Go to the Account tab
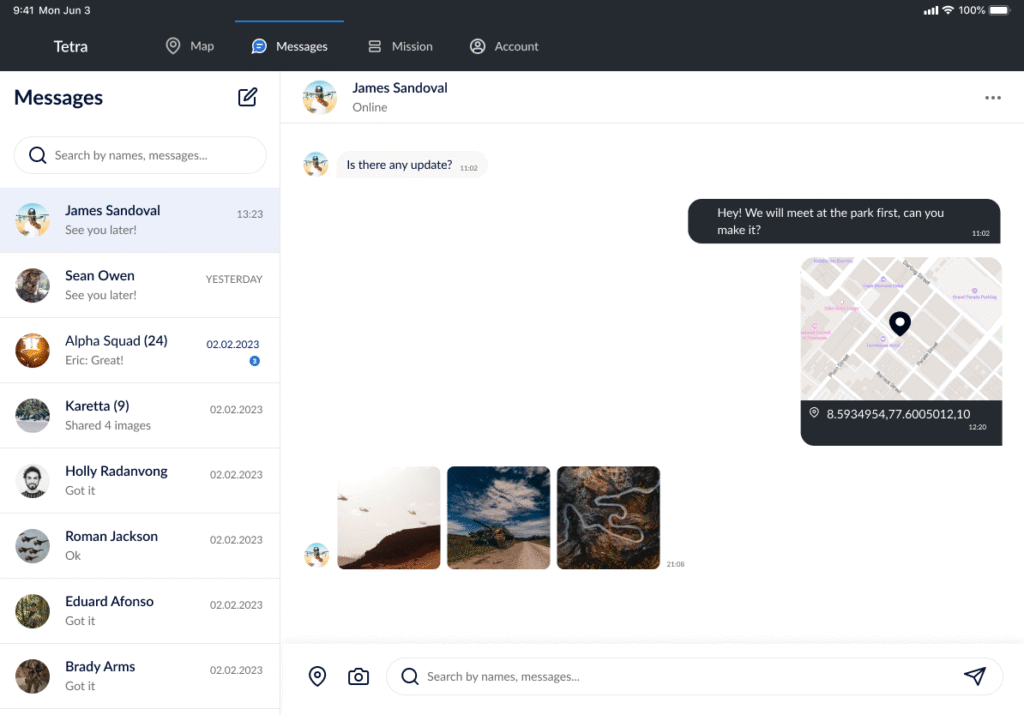Viewport: 1024px width, 715px height. click(504, 46)
